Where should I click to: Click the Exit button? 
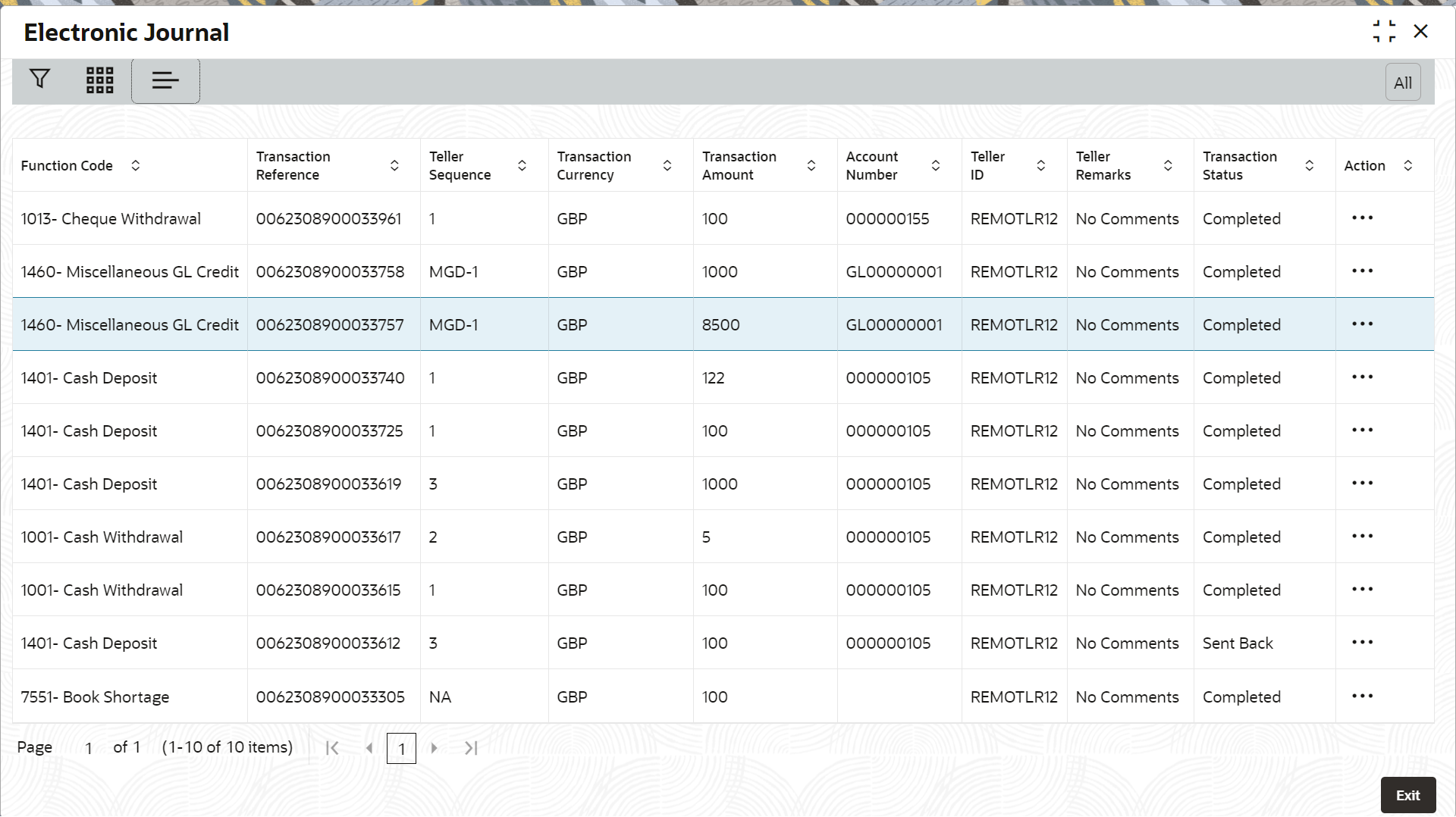1407,795
